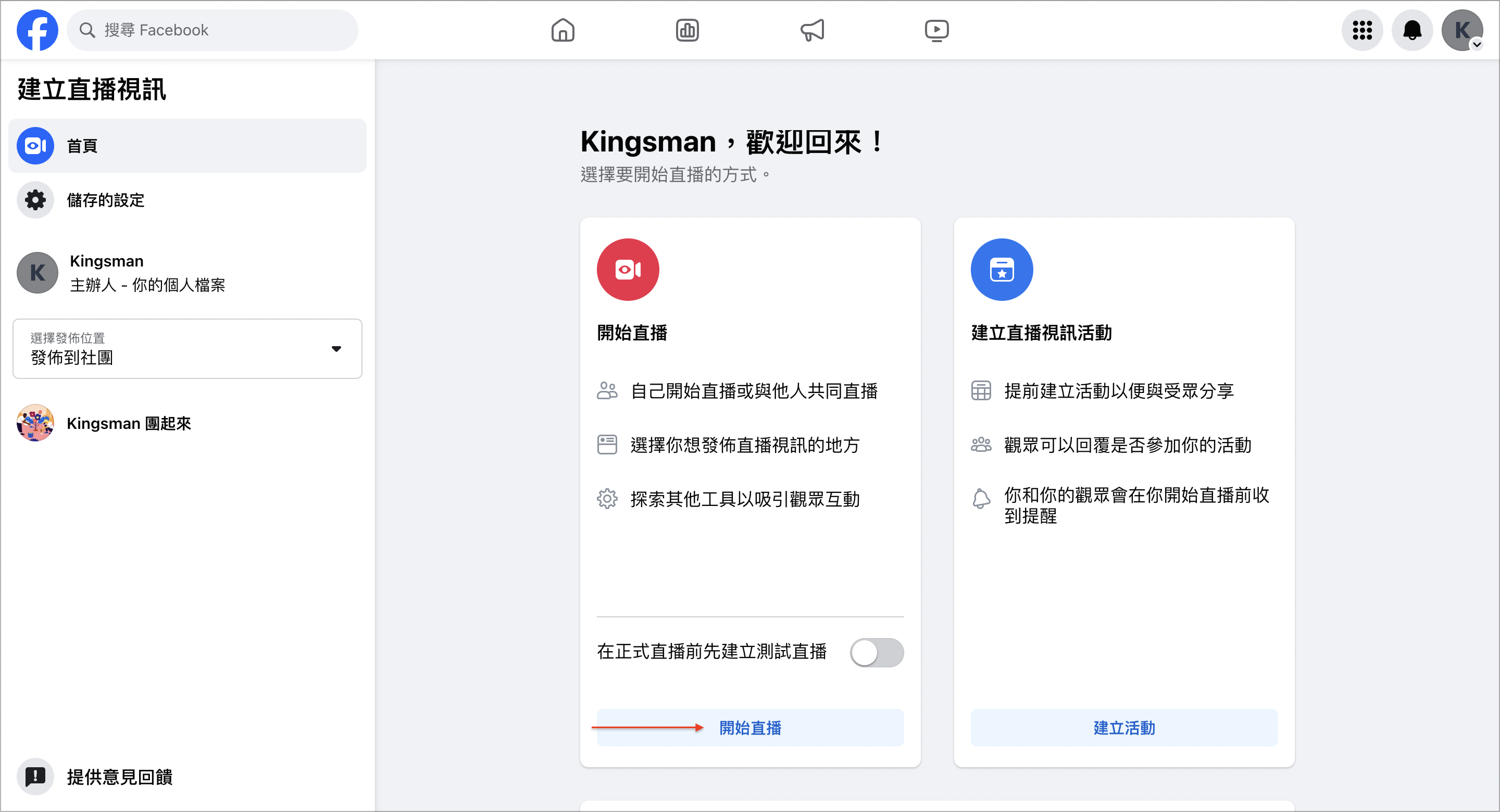The height and width of the screenshot is (812, 1500).
Task: Click the gear icon beside 探索其他工具以吸引觀眾互動
Action: [607, 499]
